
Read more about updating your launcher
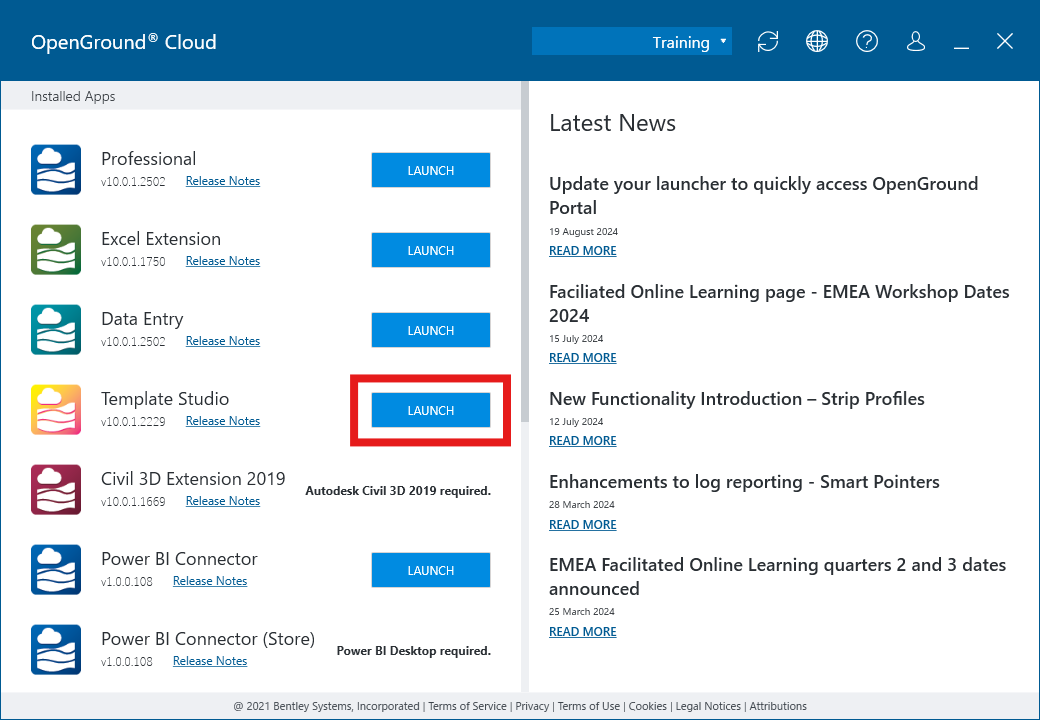click(582, 251)
